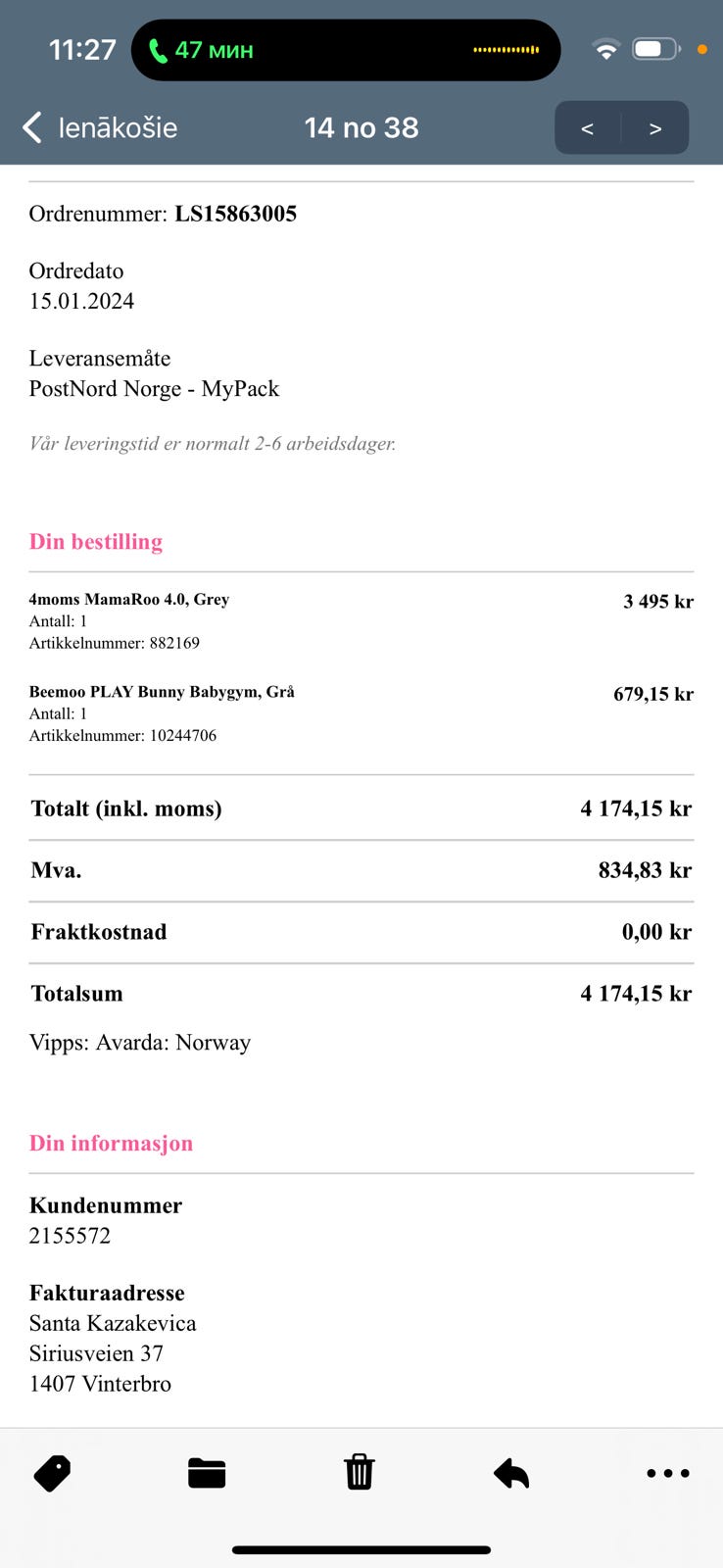723x1568 pixels.
Task: Tap the Din bestilling heading
Action: [x=96, y=542]
